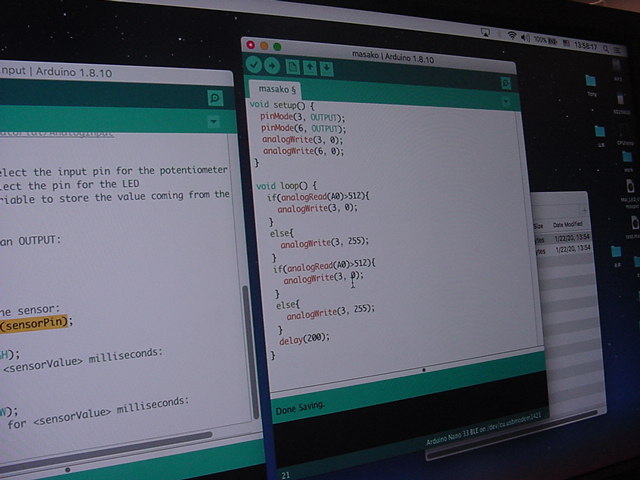Image resolution: width=640 pixels, height=480 pixels.
Task: Click the 100% battery indicator in menu bar
Action: 545,40
